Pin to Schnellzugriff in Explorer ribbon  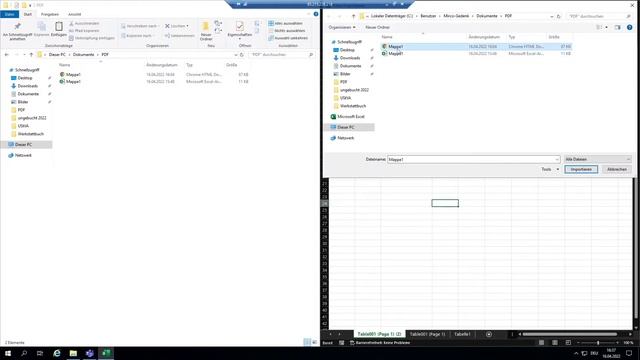17,31
